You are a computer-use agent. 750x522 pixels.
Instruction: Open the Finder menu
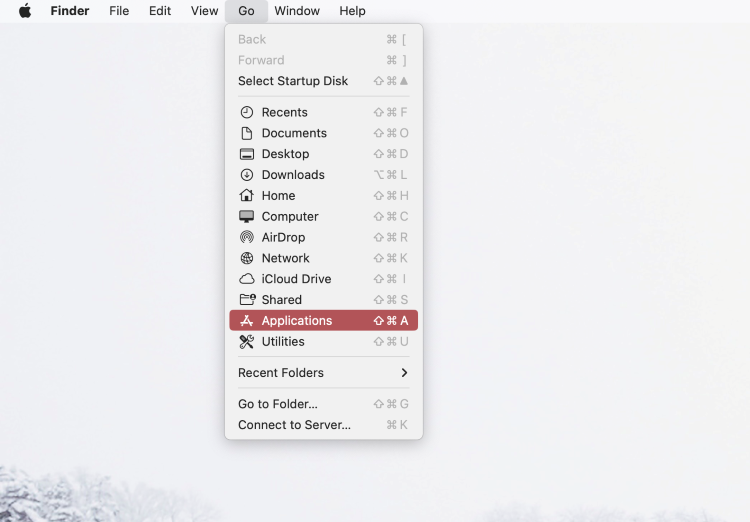[x=70, y=11]
